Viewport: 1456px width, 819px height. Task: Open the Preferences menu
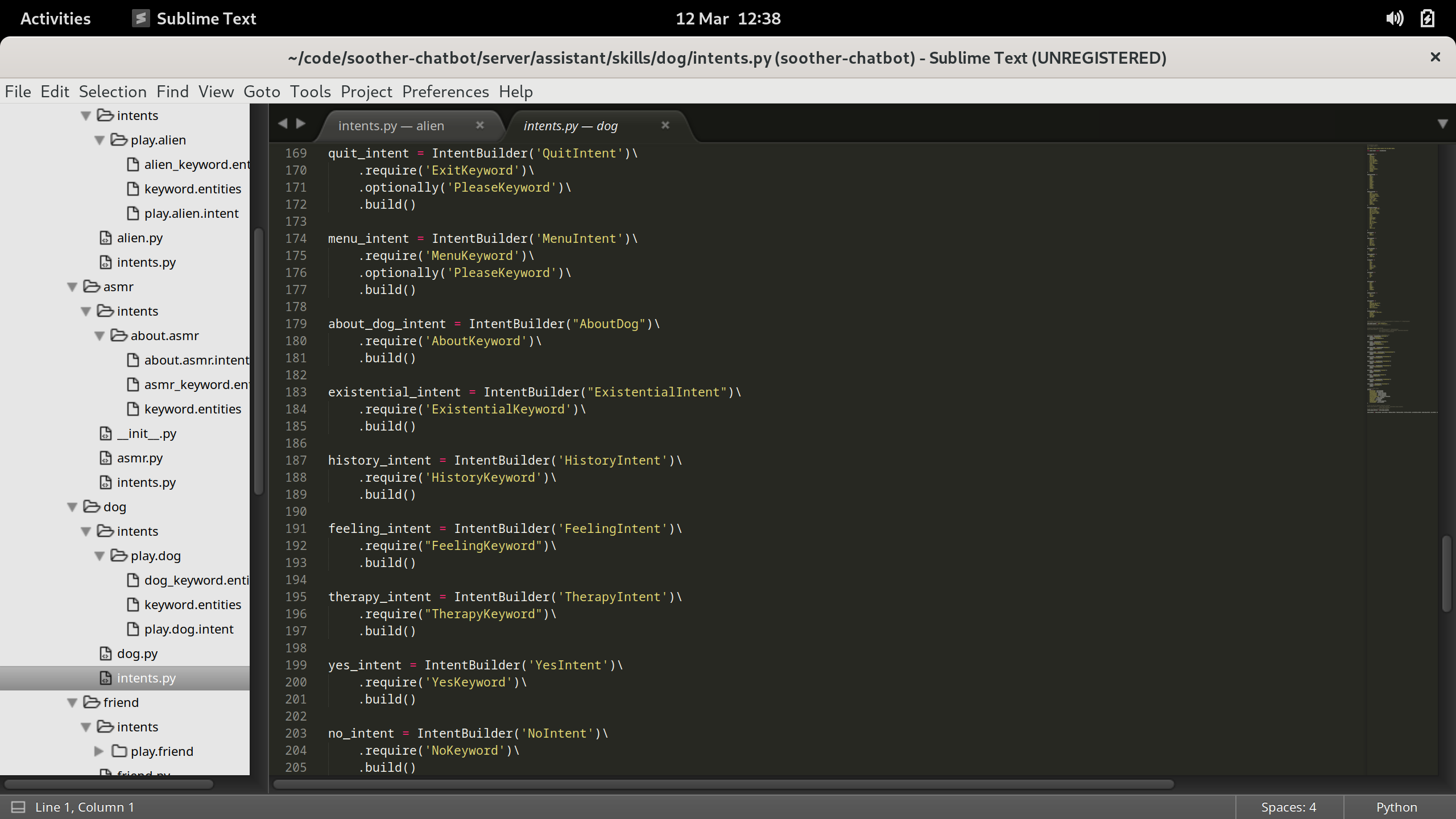pyautogui.click(x=445, y=92)
